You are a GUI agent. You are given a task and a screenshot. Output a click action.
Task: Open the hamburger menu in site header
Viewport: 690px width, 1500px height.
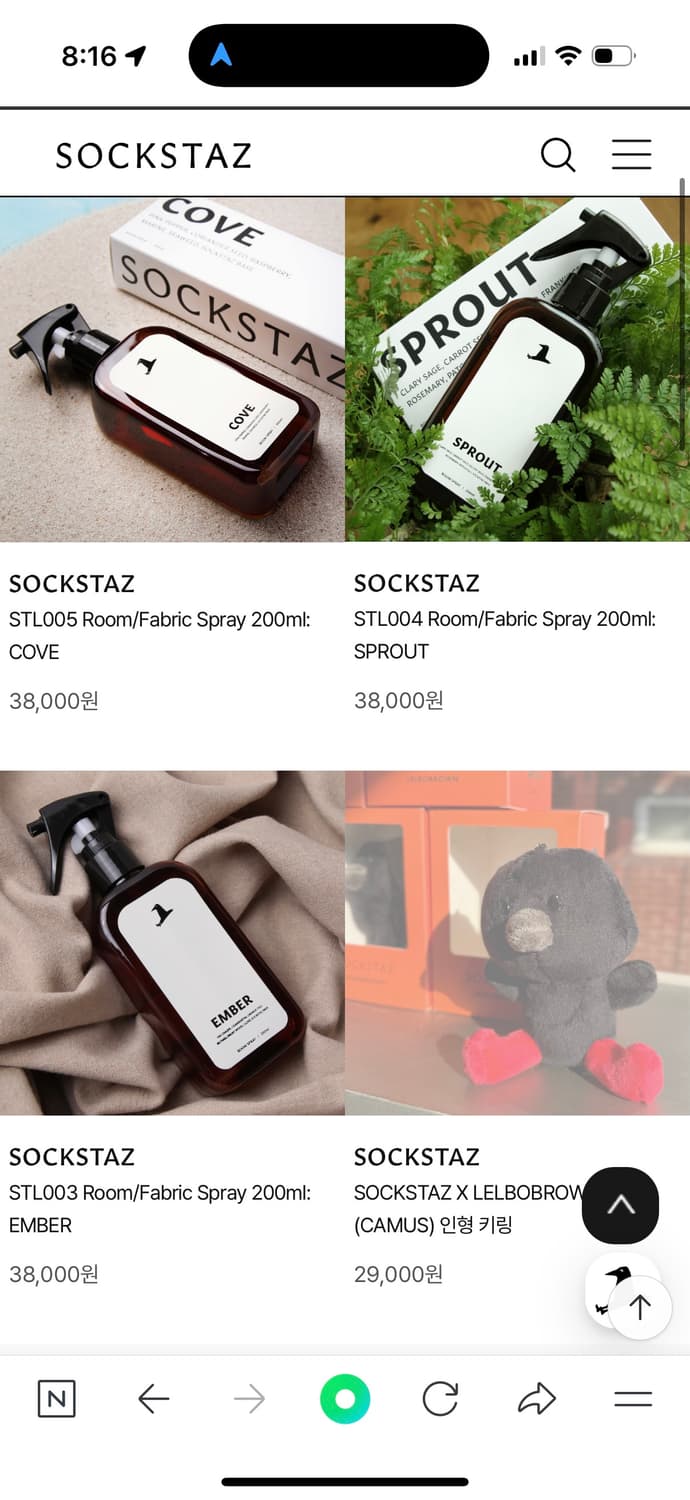[632, 154]
